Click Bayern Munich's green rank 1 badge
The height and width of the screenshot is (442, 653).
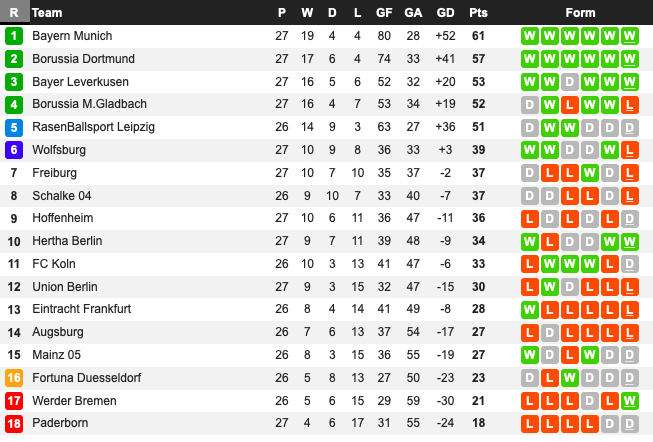(x=13, y=36)
